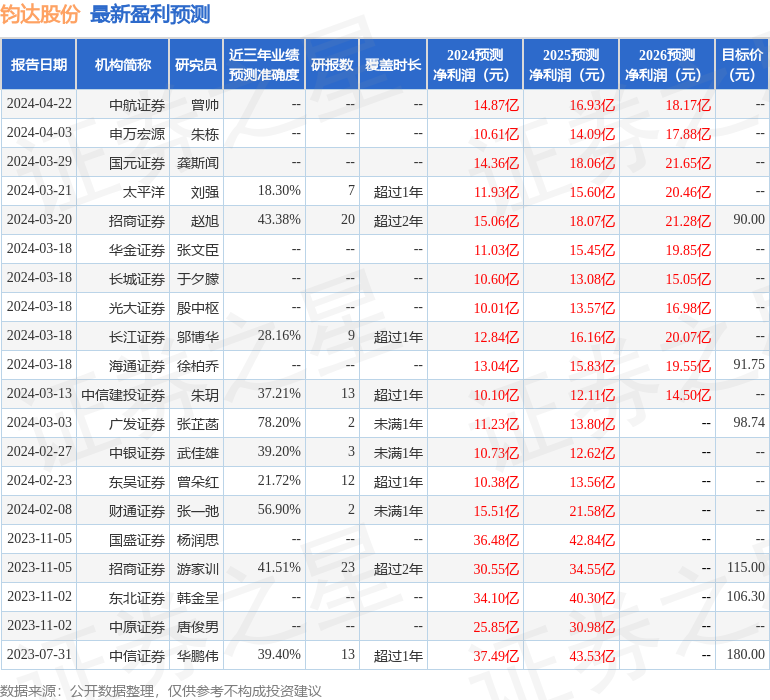Select the 目标价 column header
This screenshot has height=700, width=770.
point(742,64)
